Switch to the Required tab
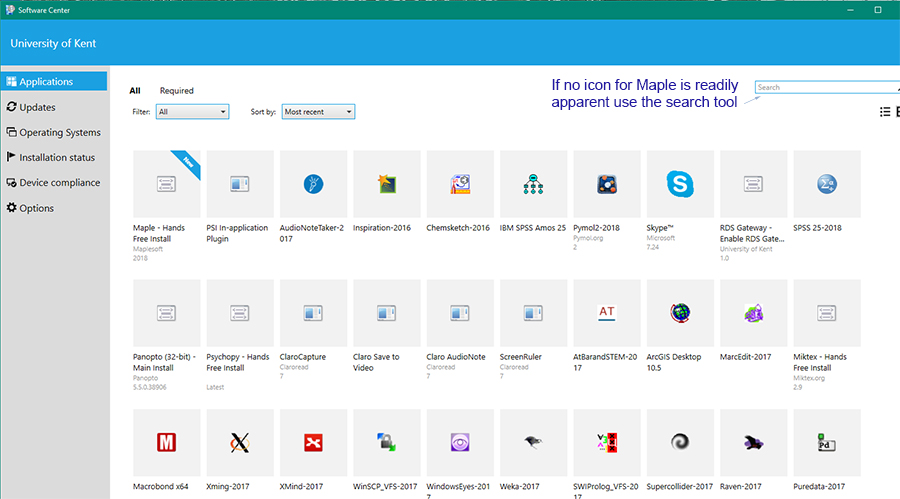This screenshot has width=900, height=499. click(x=177, y=91)
